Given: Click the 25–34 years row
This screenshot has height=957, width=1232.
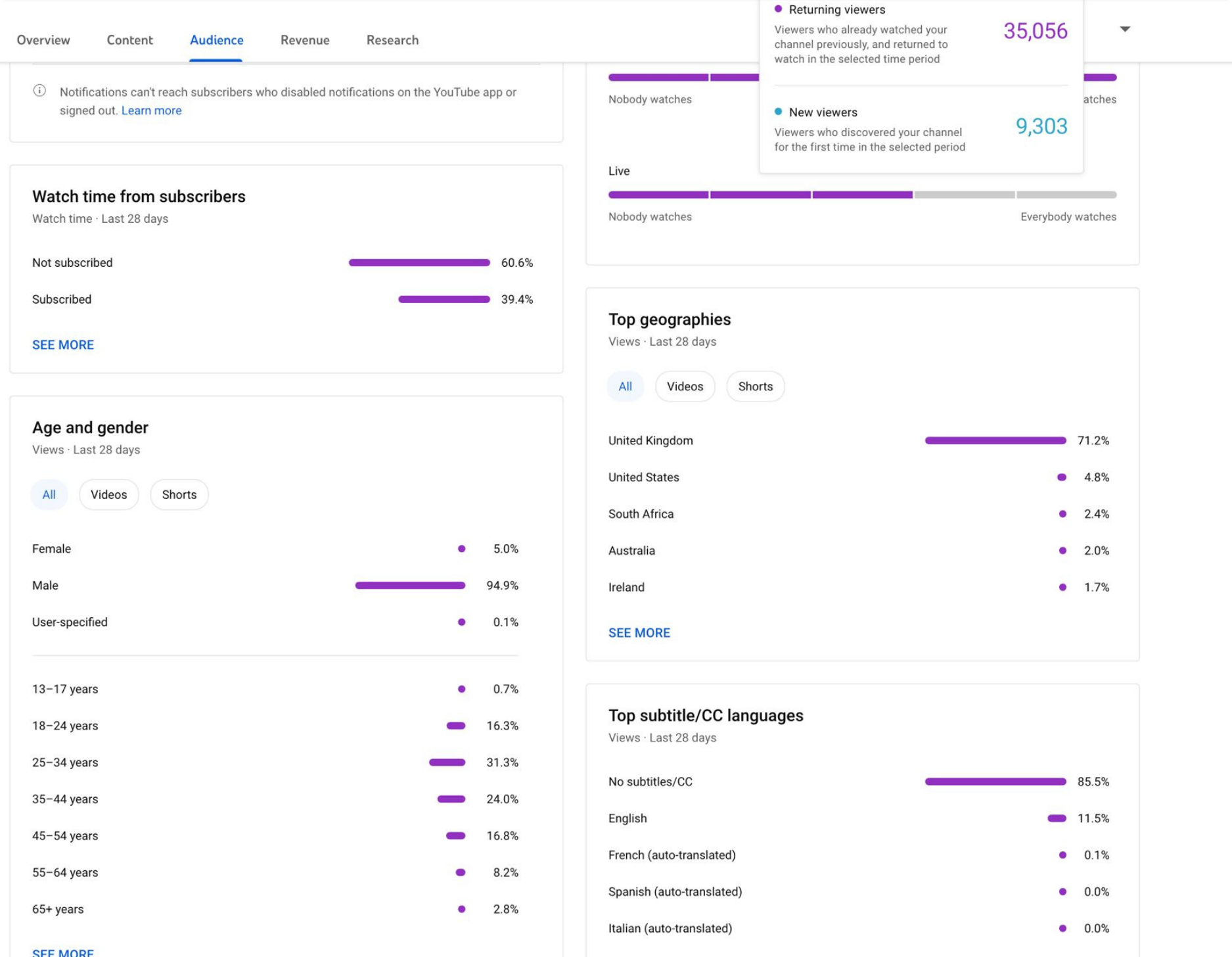Looking at the screenshot, I should (275, 762).
